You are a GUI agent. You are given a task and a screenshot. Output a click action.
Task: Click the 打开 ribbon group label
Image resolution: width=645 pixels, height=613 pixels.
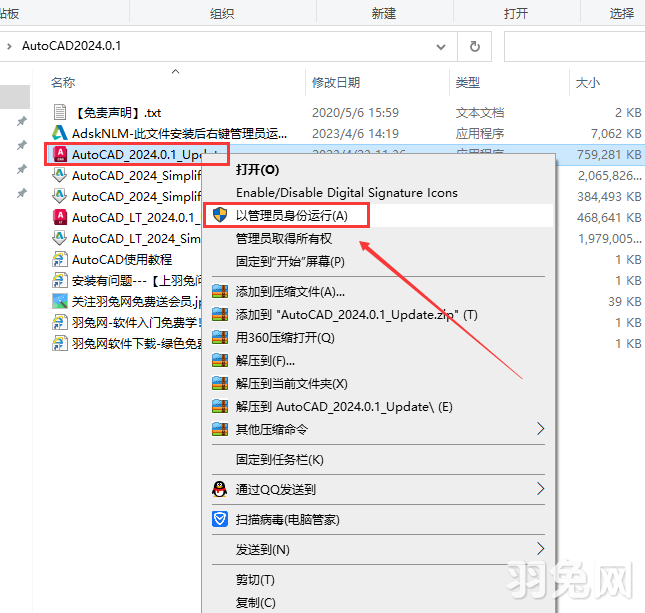515,13
